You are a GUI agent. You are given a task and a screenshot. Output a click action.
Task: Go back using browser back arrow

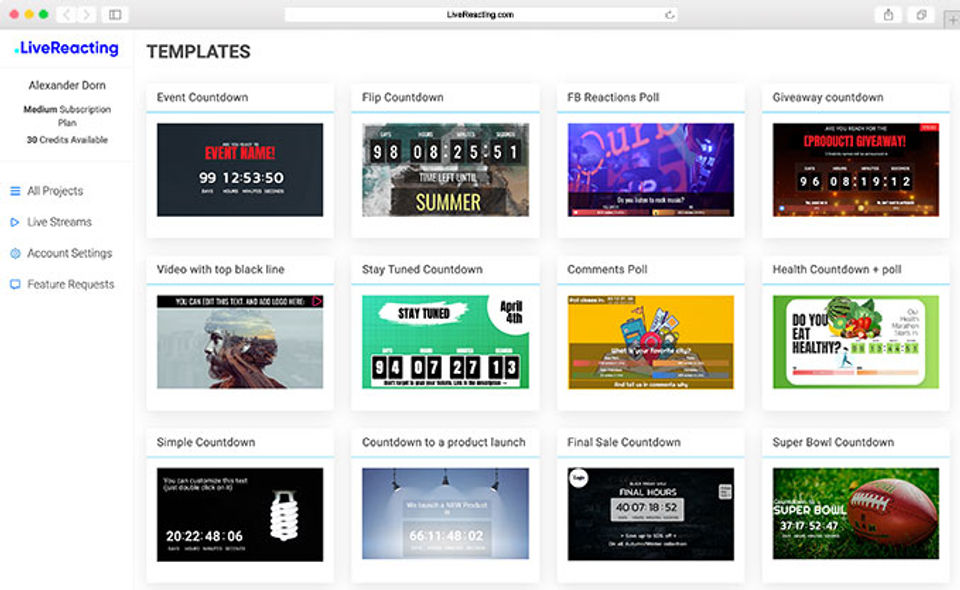[66, 15]
